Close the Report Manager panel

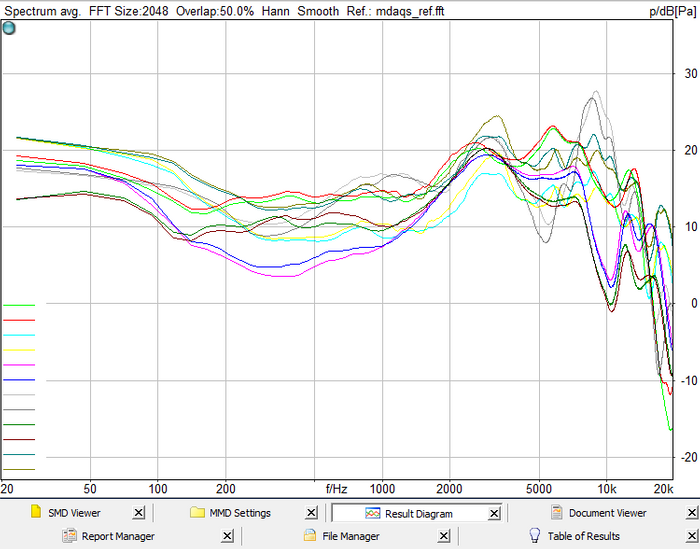click(227, 536)
